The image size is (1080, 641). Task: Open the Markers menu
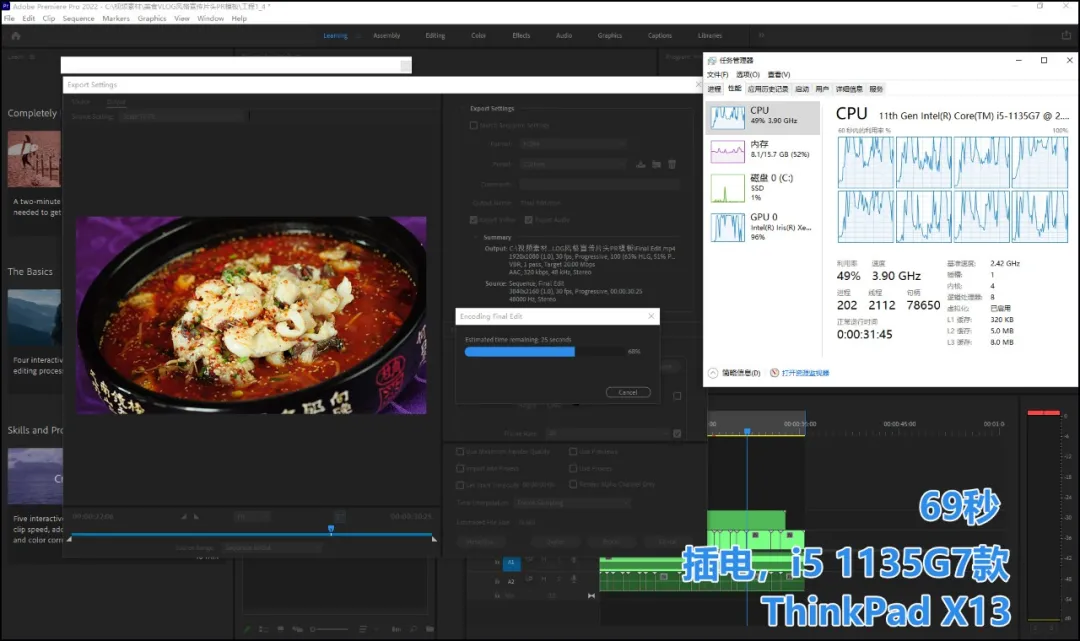point(116,19)
